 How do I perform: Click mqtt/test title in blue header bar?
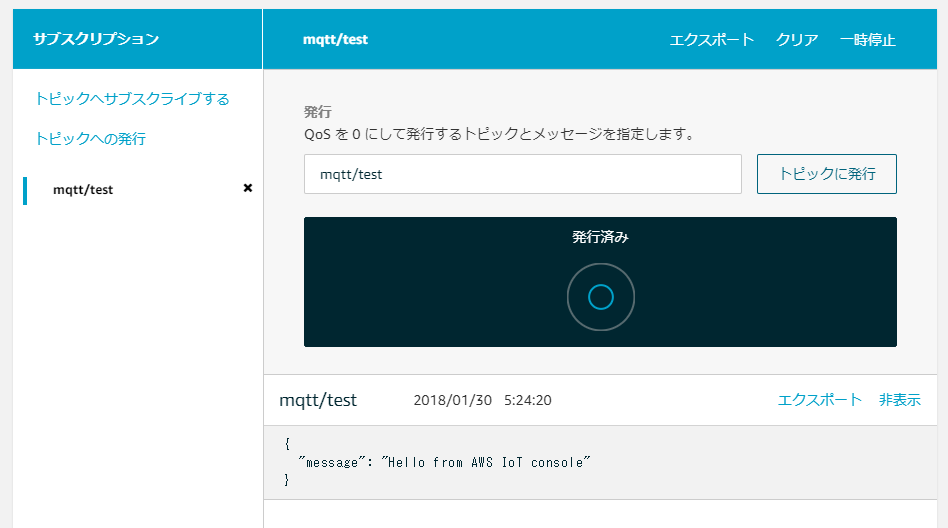pos(335,40)
